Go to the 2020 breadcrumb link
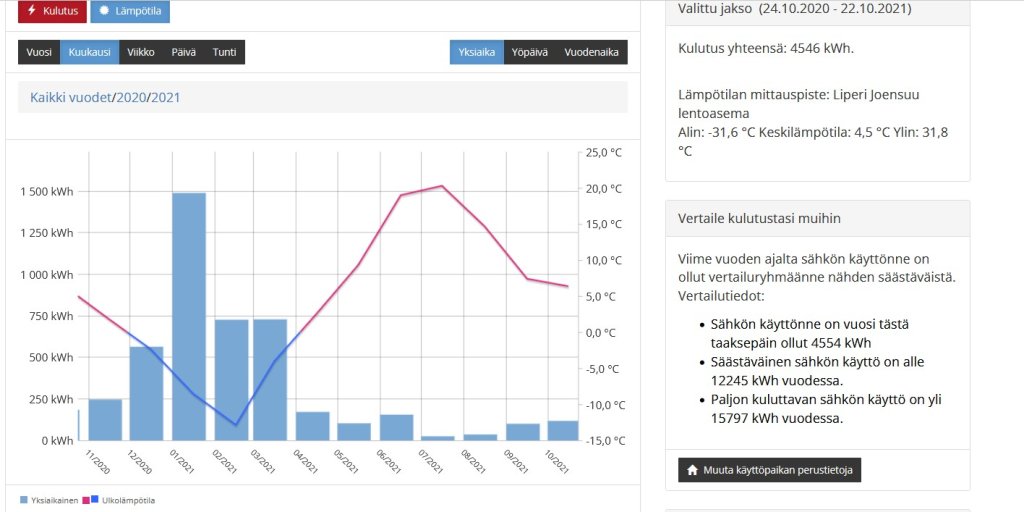 [131, 97]
